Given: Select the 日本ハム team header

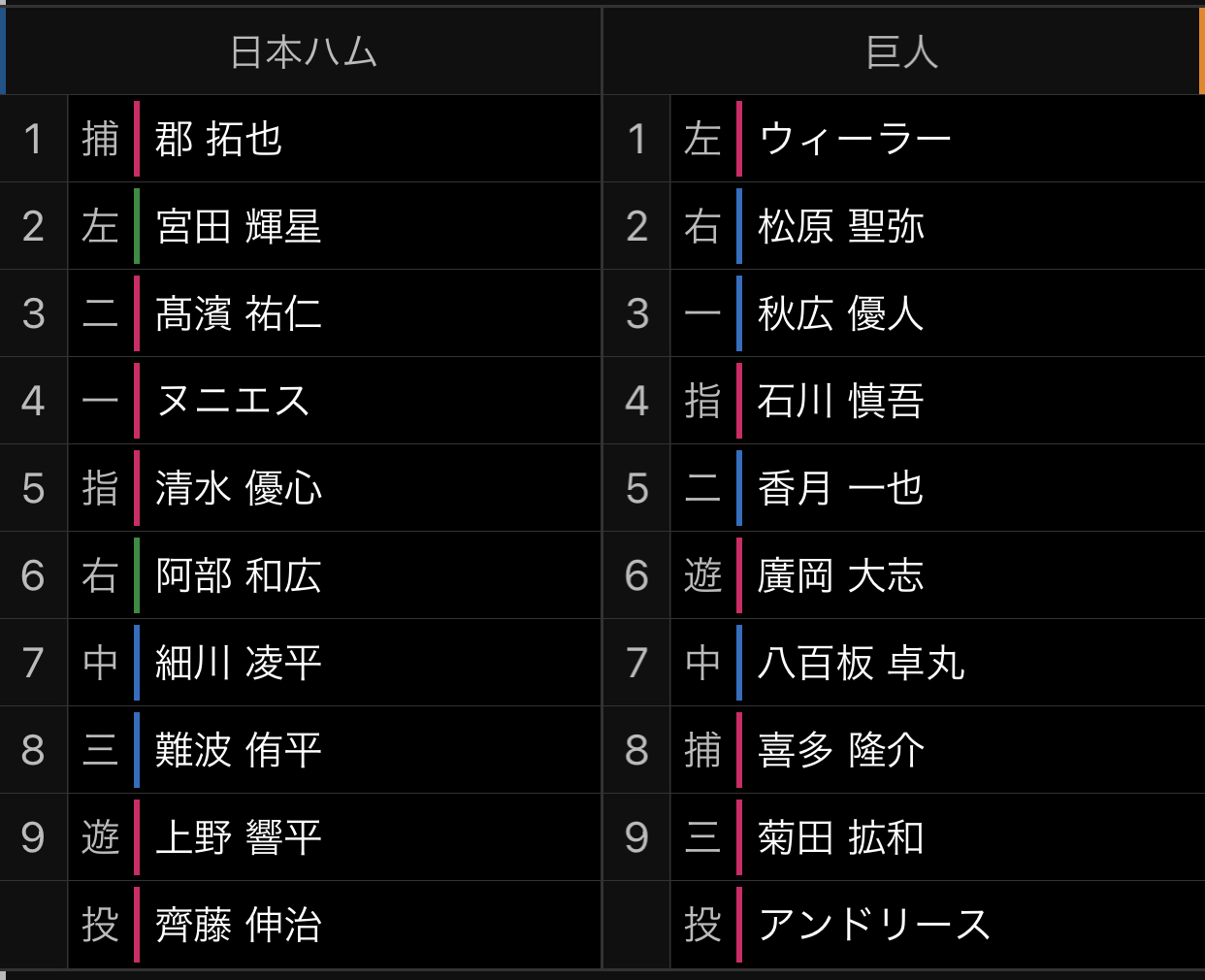Looking at the screenshot, I should [303, 51].
